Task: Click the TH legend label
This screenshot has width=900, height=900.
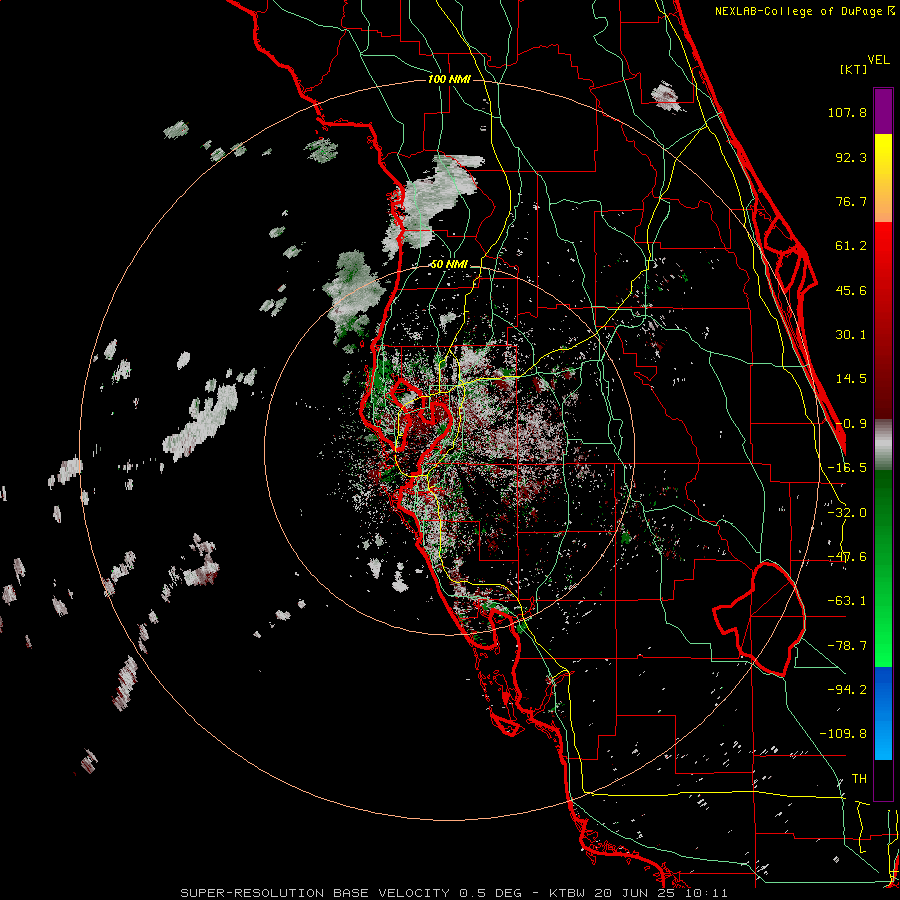Action: (x=859, y=778)
